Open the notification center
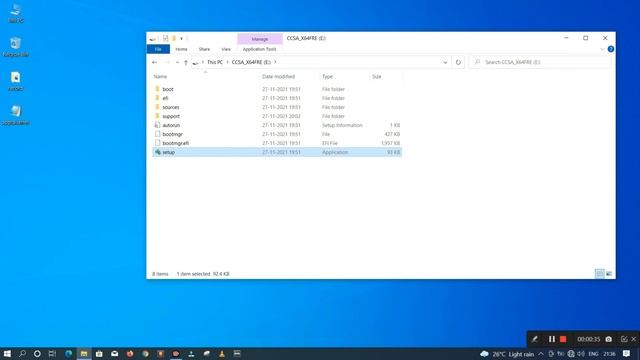The height and width of the screenshot is (360, 640). (627, 353)
